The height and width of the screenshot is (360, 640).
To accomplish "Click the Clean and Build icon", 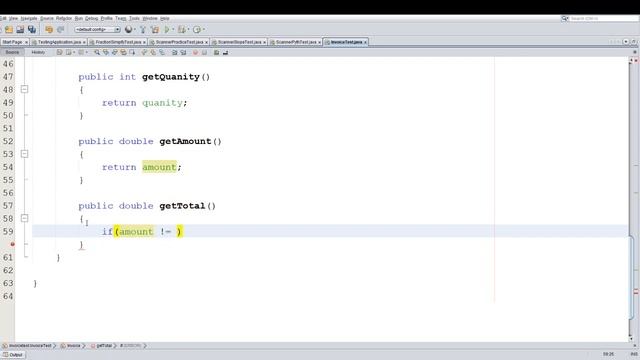I will coord(155,29).
